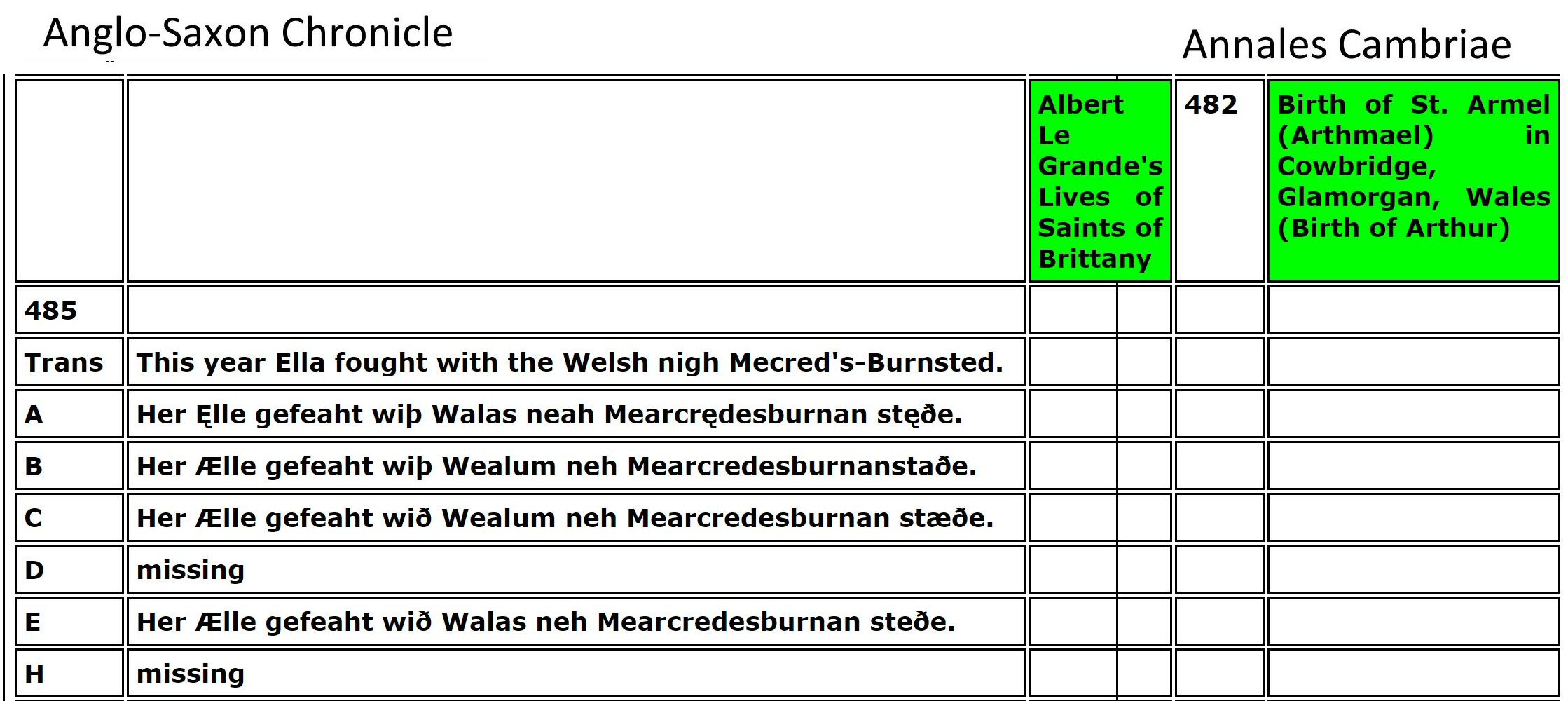This screenshot has width=1568, height=701.
Task: Select manuscript H row label
Action: (34, 674)
